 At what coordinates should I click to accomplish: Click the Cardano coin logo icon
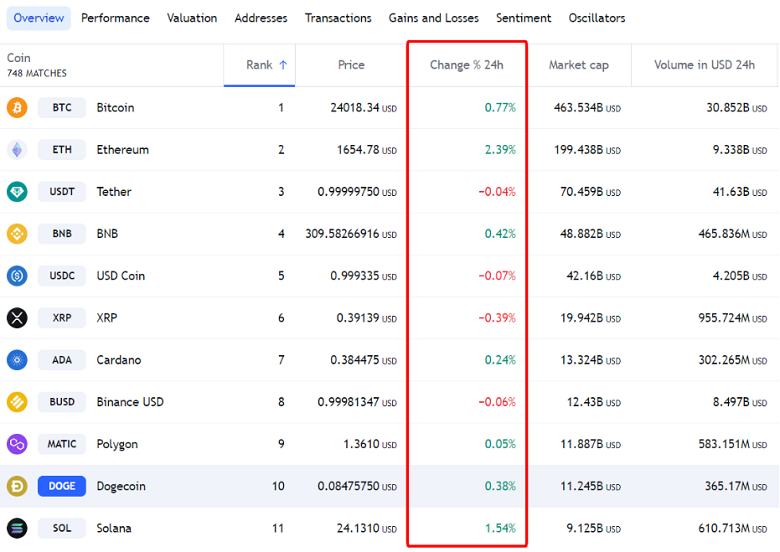(17, 360)
